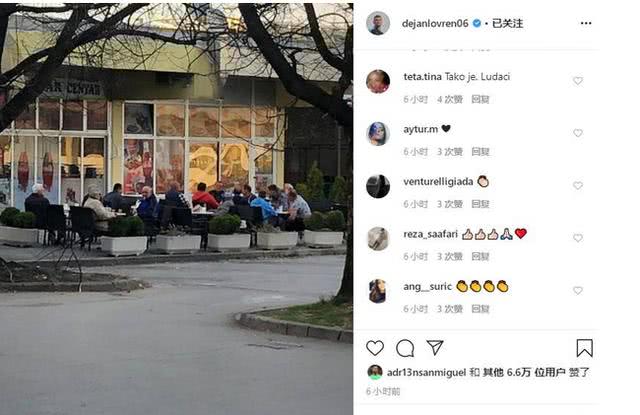640x415 pixels.
Task: Click the 已关注 following button
Action: pyautogui.click(x=507, y=23)
